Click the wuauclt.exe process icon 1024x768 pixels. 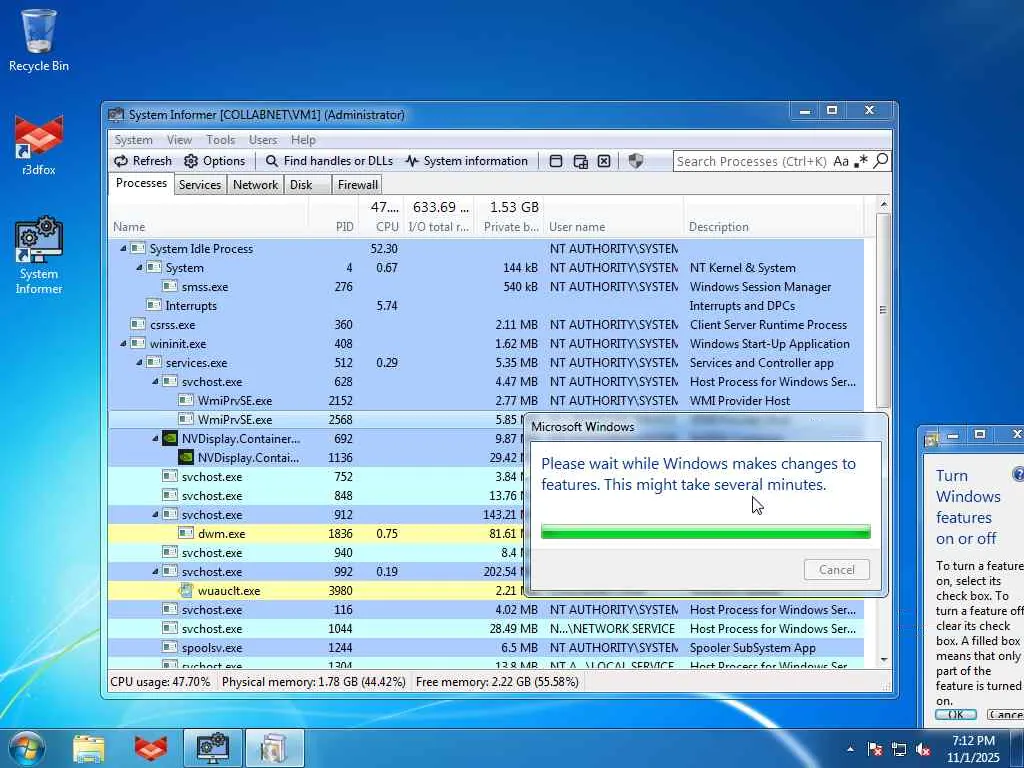click(x=186, y=590)
